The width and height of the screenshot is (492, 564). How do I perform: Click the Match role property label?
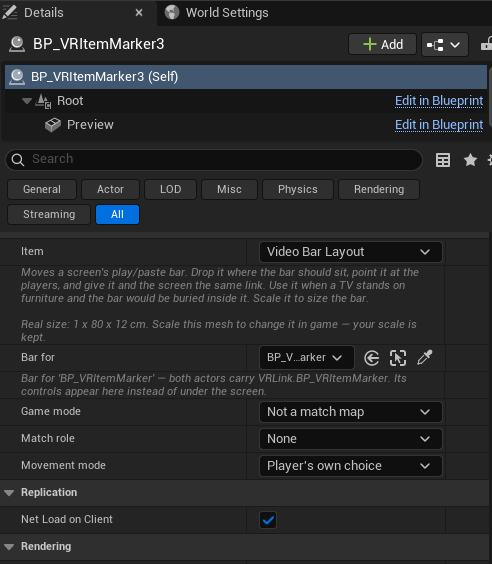click(48, 438)
